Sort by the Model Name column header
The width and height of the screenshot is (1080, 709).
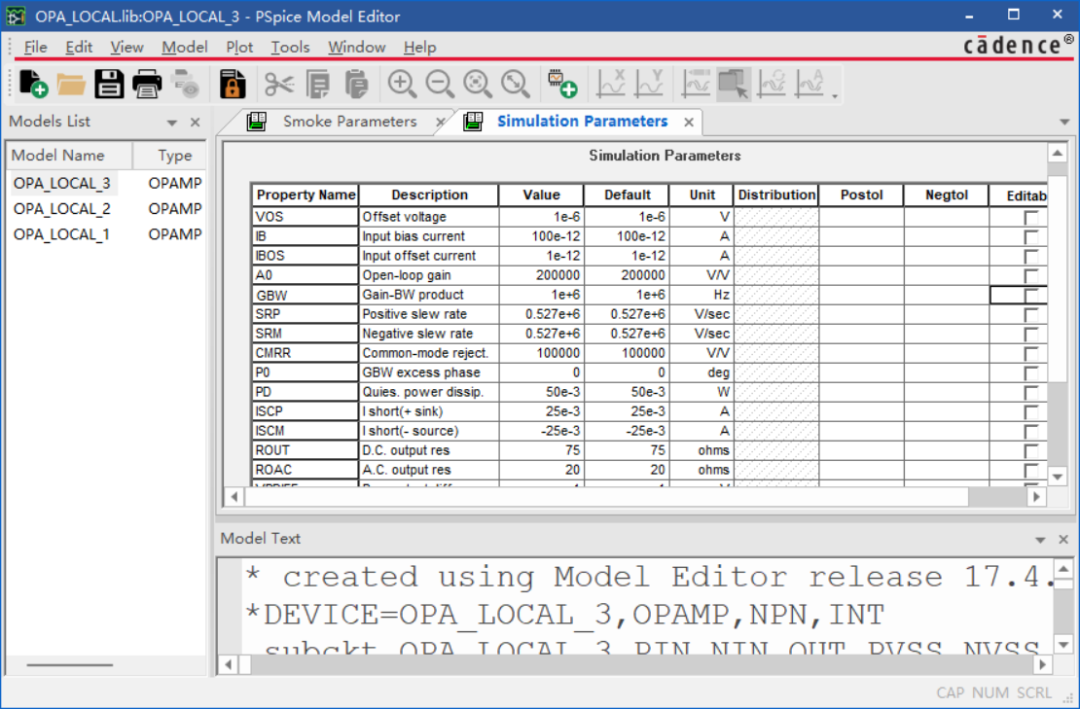[x=69, y=156]
